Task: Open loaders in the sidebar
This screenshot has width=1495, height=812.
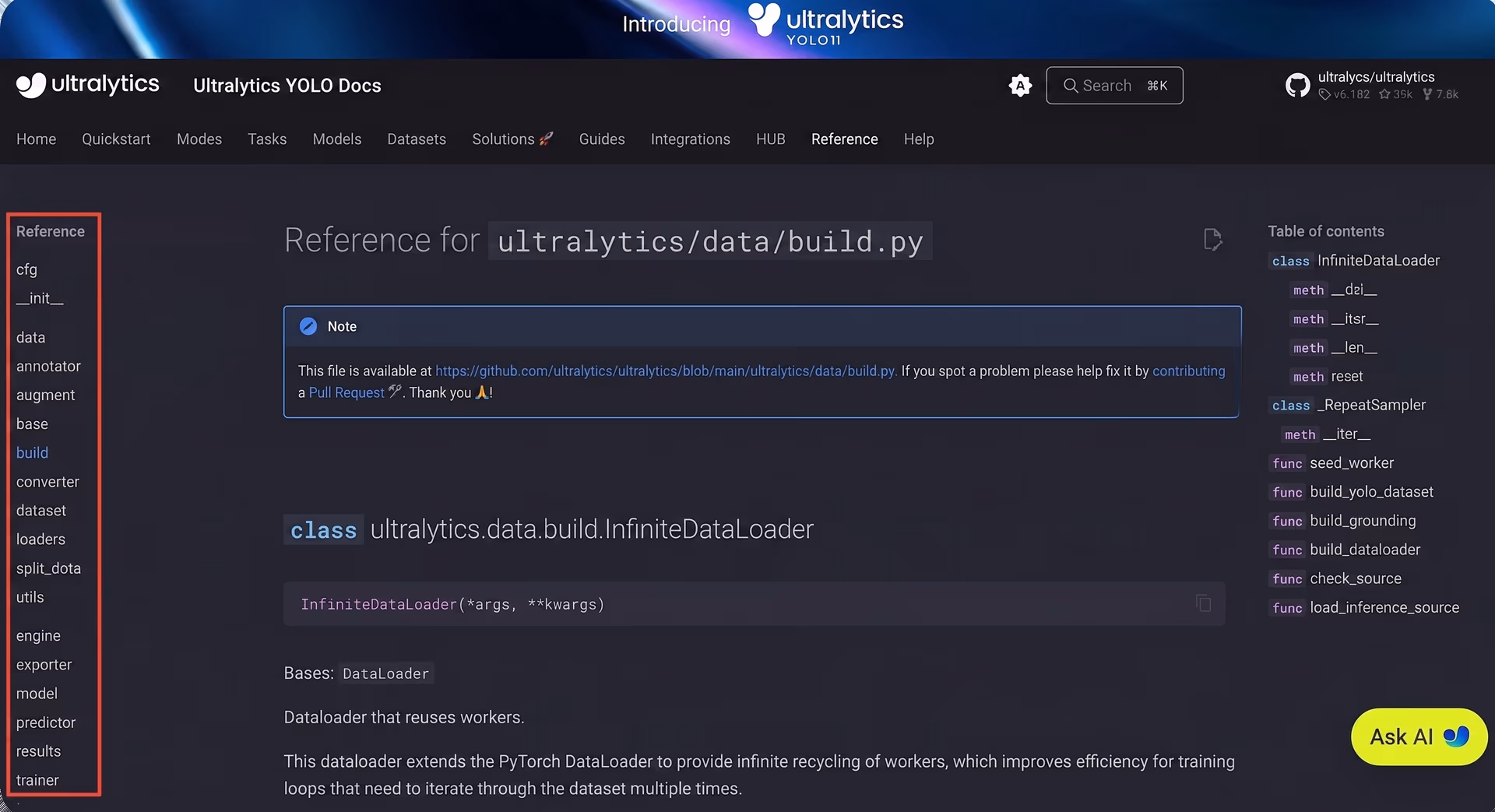Action: tap(40, 540)
